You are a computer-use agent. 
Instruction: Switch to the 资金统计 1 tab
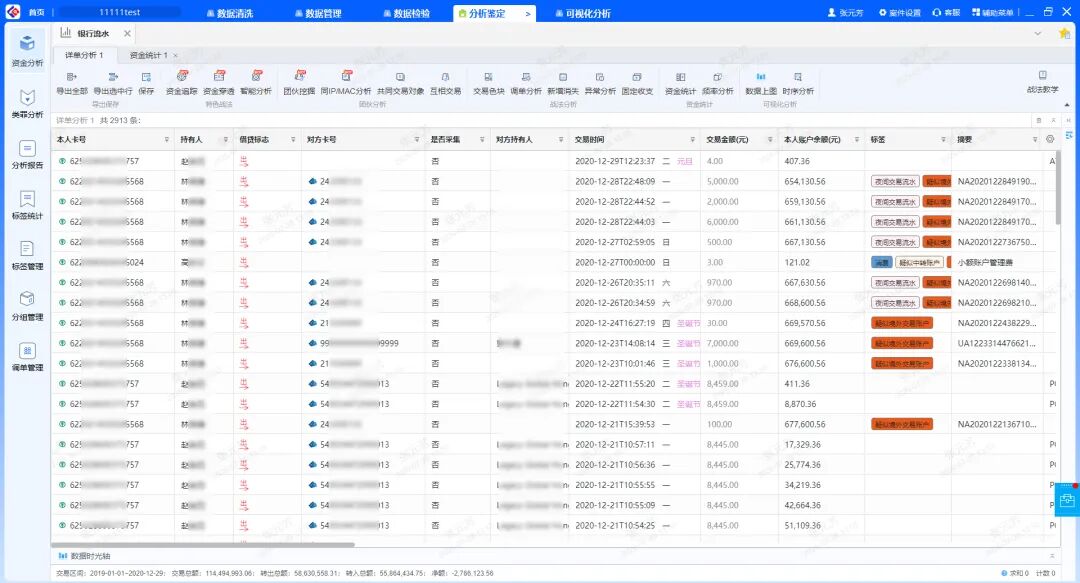coord(149,55)
